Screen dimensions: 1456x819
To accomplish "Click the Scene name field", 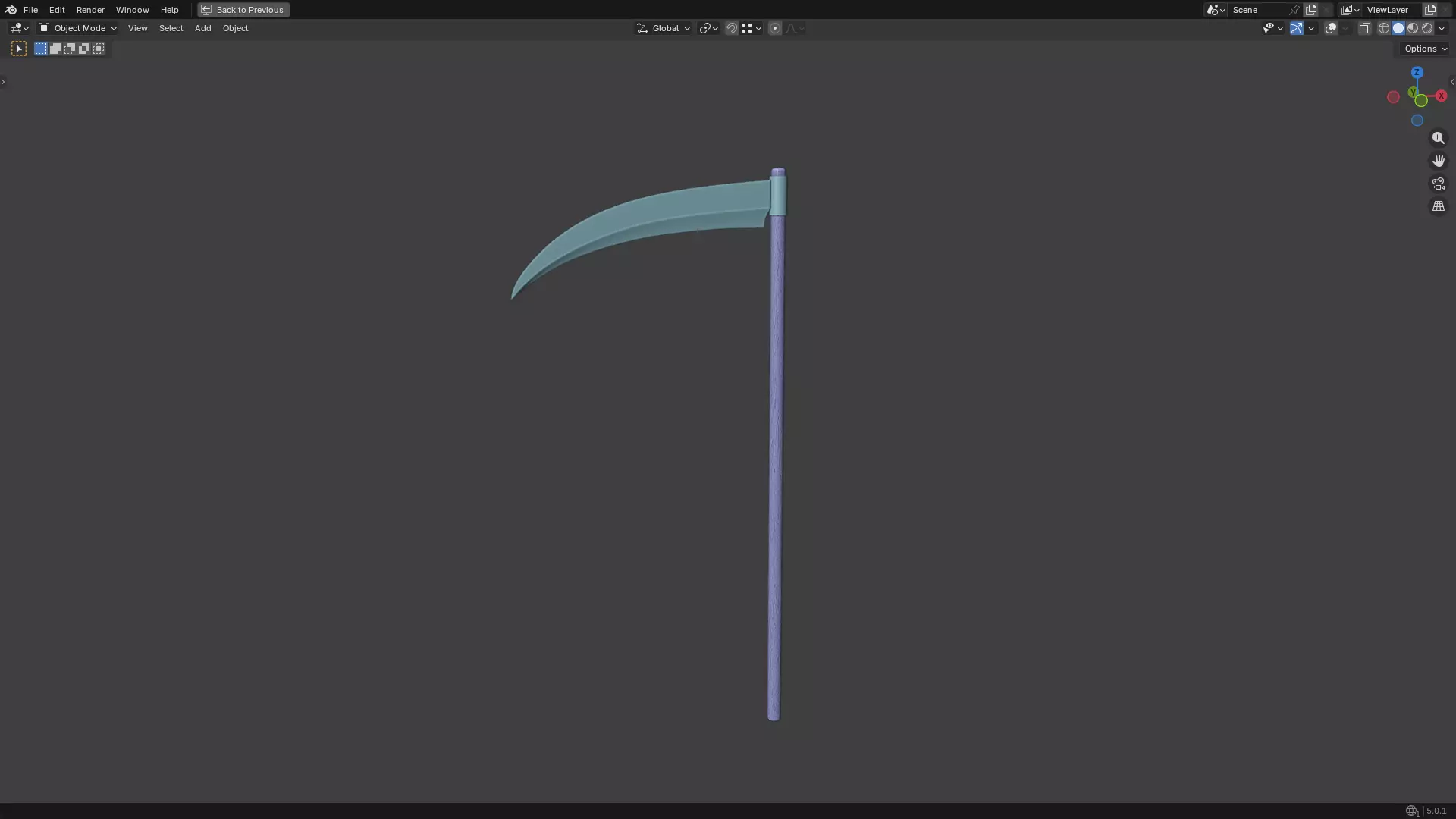I will pyautogui.click(x=1257, y=10).
